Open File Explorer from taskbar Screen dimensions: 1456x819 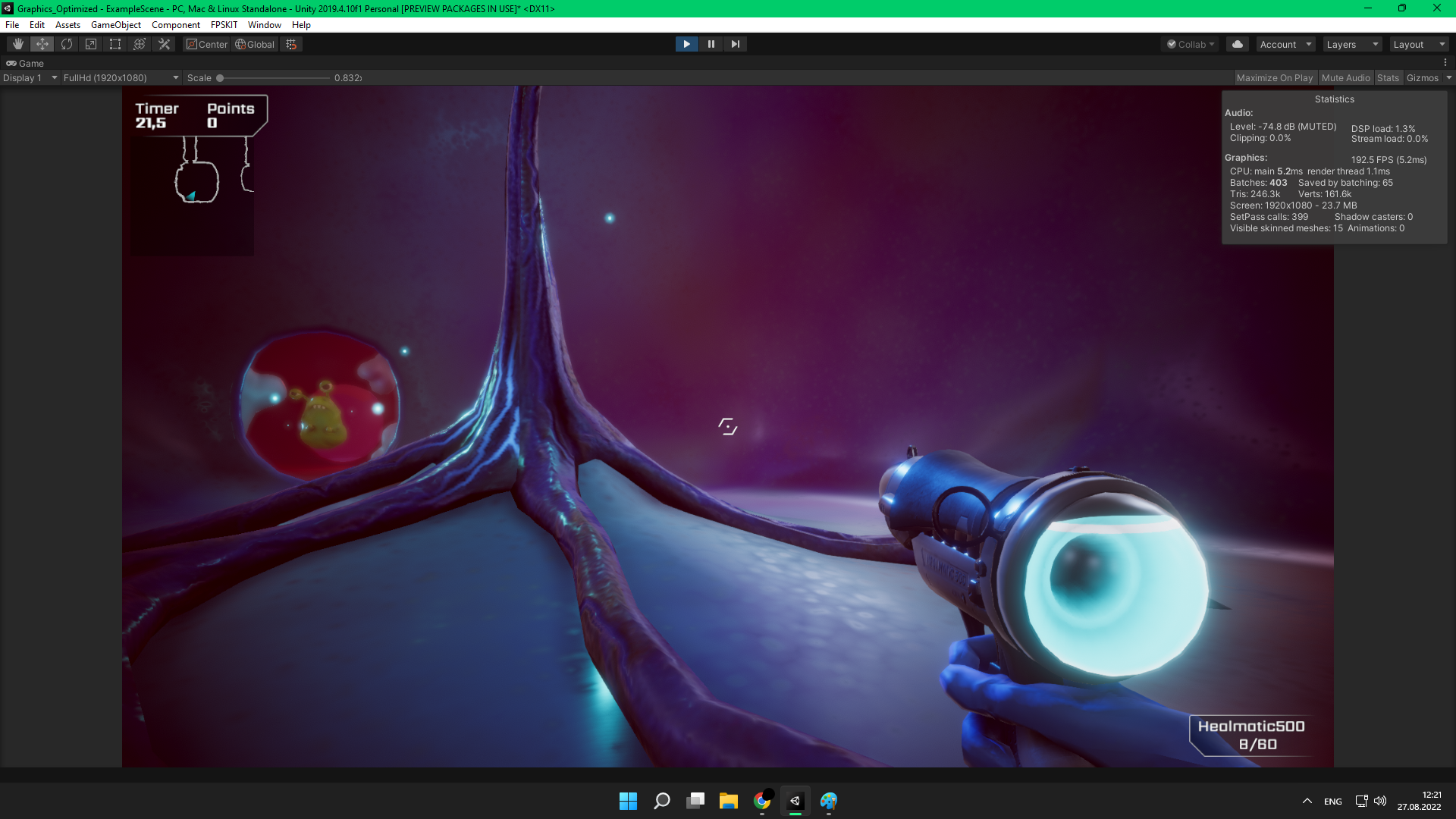click(x=729, y=801)
